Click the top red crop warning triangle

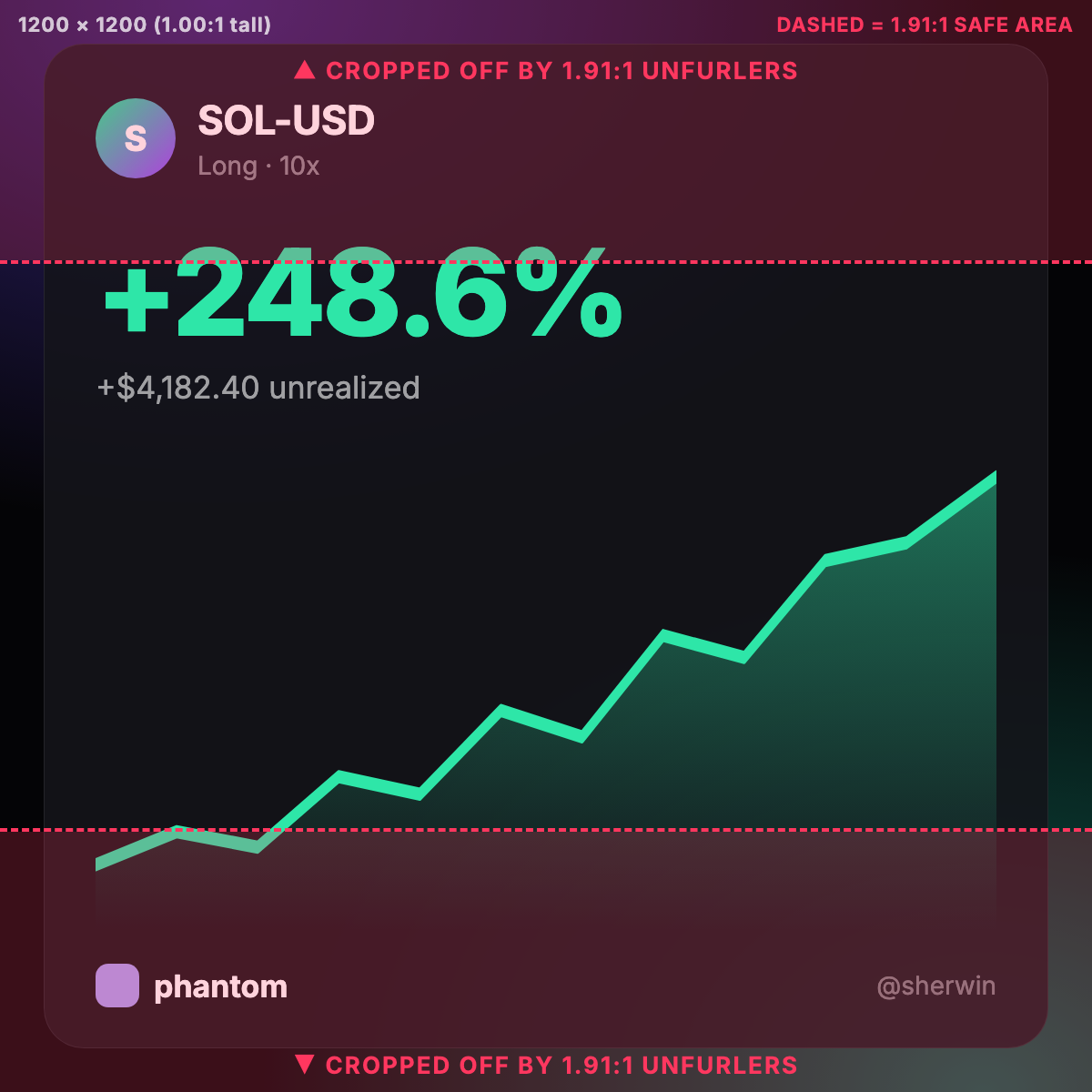[305, 70]
